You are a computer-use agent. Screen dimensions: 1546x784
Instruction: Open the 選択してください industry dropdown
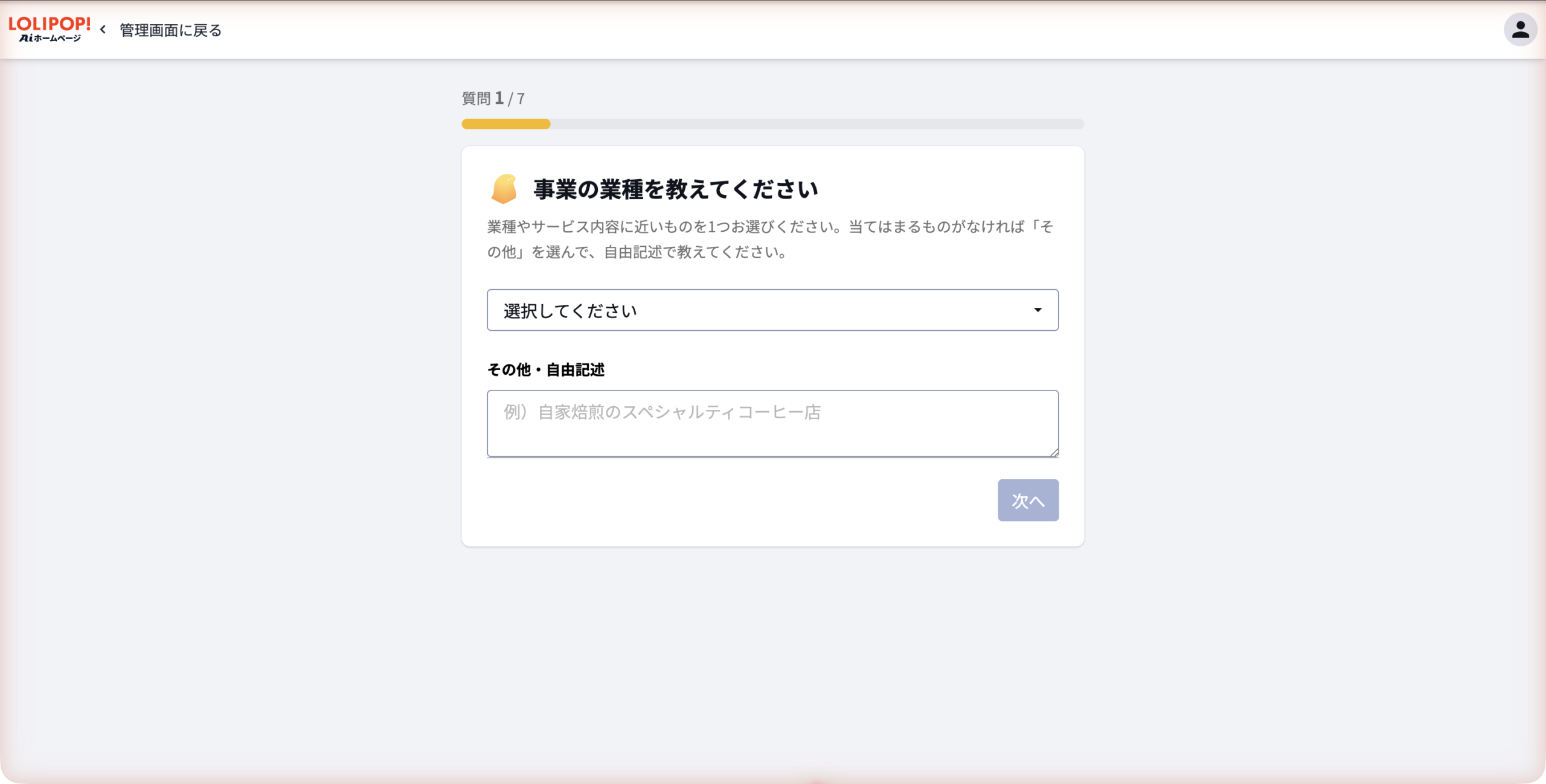pos(772,310)
